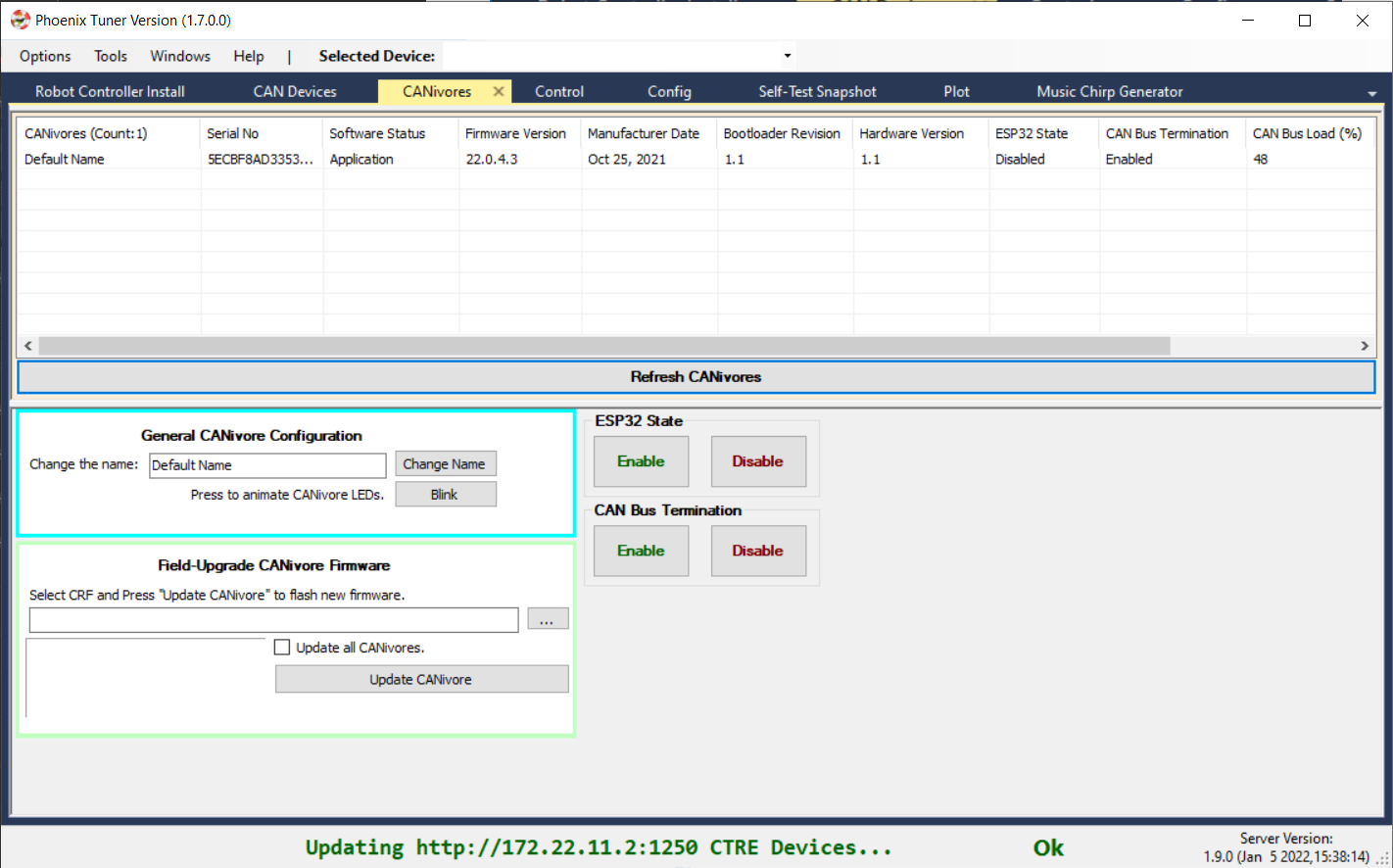Open the Self-Test Snapshot tab
The width and height of the screenshot is (1393, 868).
tap(817, 91)
